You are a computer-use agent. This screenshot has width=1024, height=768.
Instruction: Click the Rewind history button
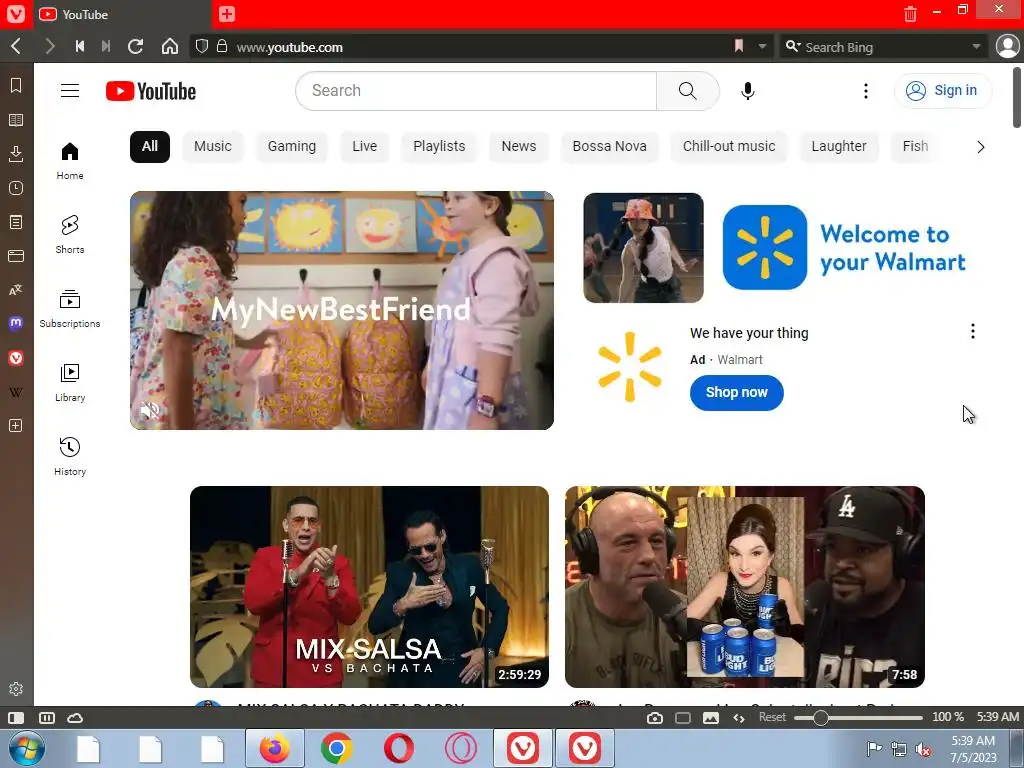80,46
